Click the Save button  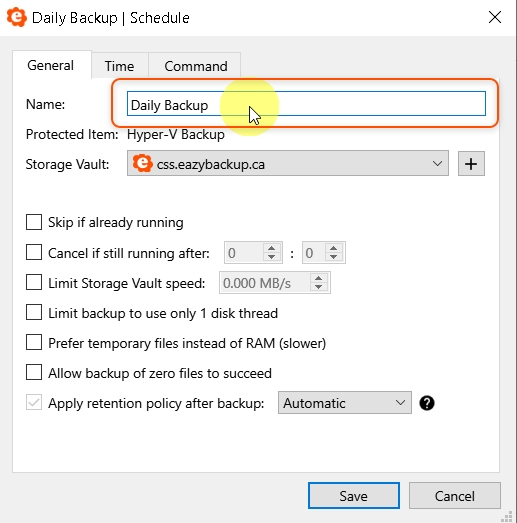point(354,496)
